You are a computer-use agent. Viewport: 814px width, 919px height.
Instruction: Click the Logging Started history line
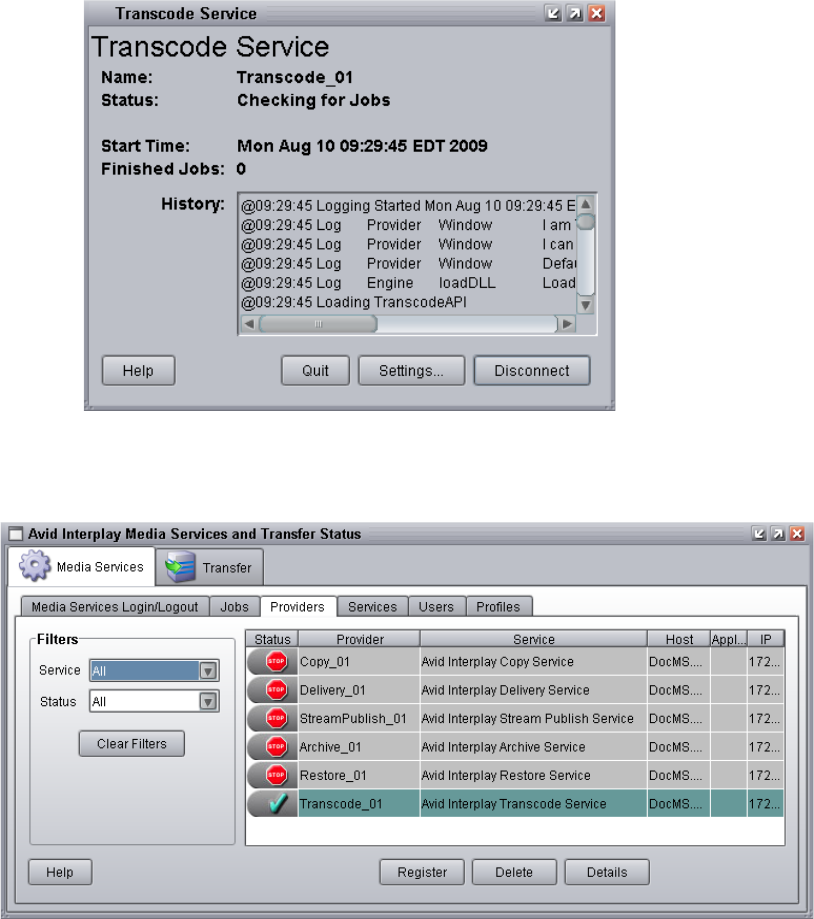[x=408, y=206]
